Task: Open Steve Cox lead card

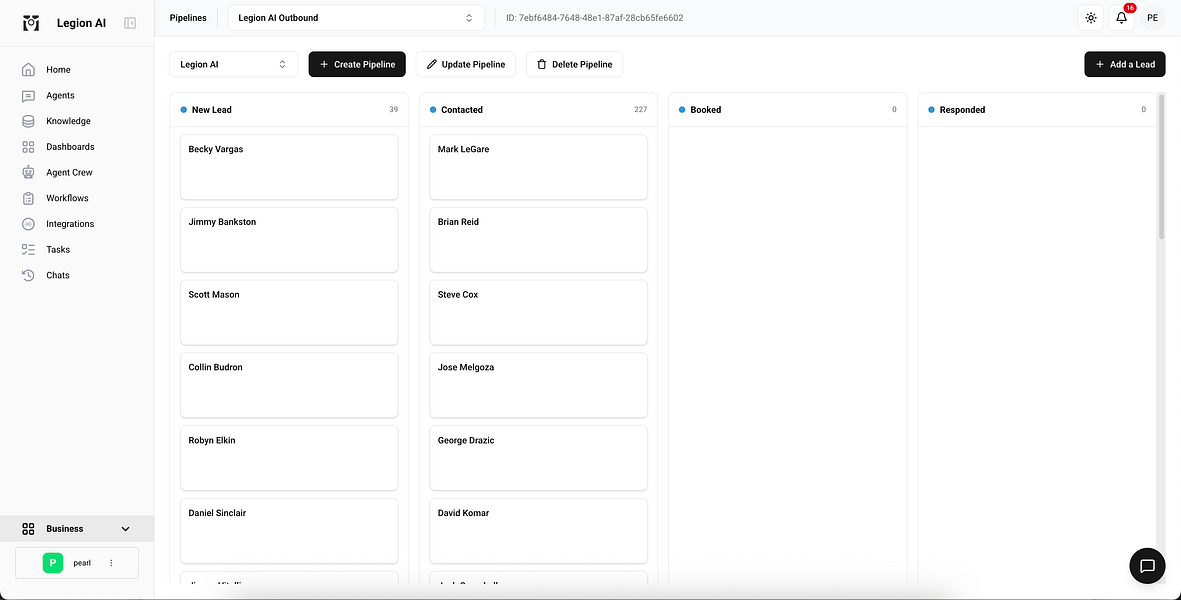Action: click(539, 312)
